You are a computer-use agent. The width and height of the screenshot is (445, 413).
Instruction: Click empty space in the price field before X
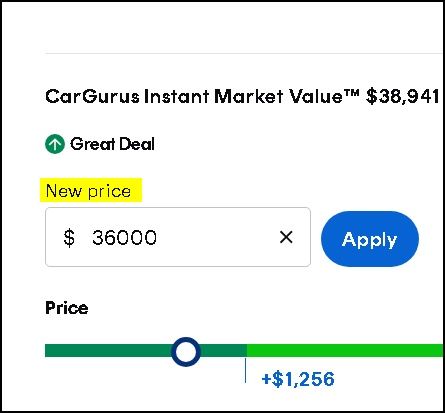tap(217, 237)
